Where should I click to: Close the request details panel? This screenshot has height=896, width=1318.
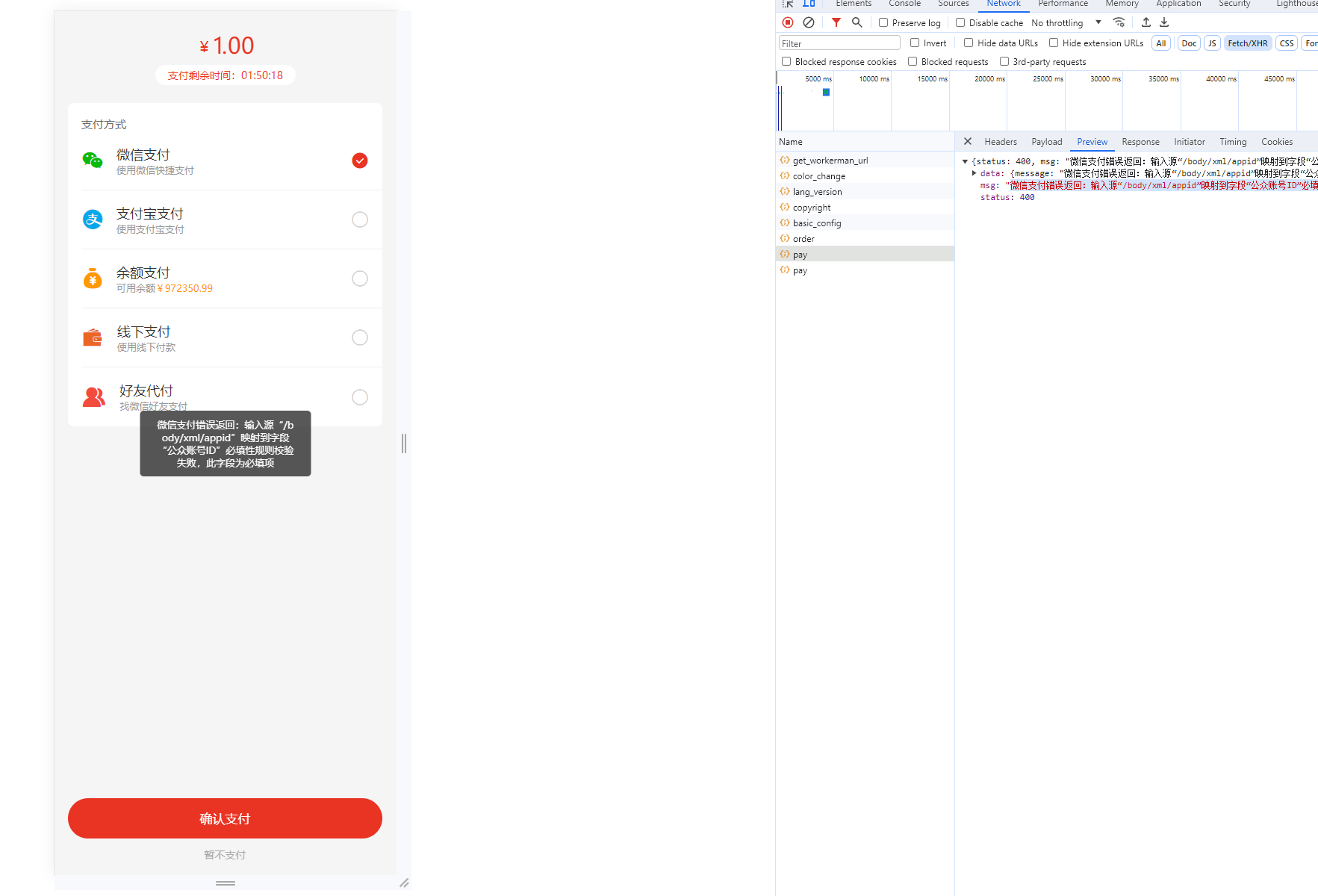[968, 141]
